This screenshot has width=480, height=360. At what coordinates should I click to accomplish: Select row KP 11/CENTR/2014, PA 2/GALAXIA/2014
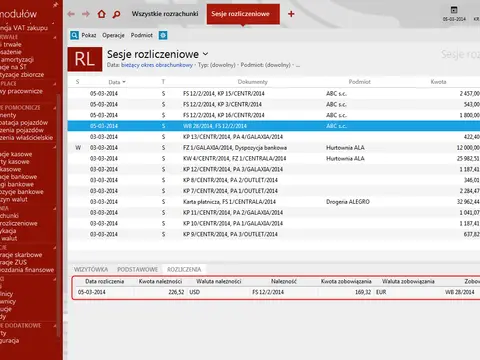click(x=274, y=213)
